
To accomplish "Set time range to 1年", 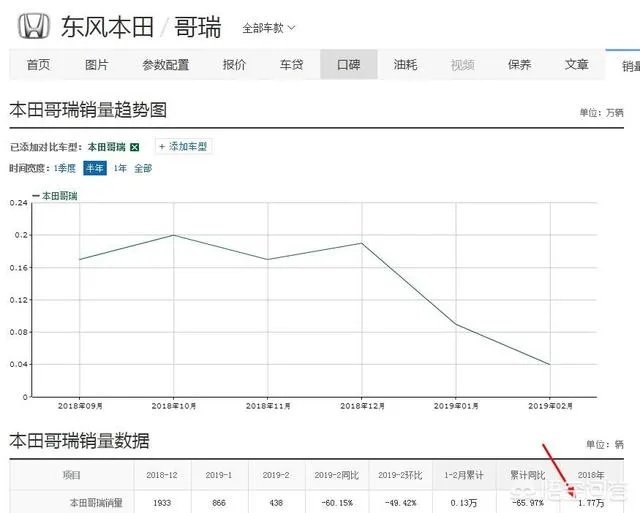I will click(x=120, y=168).
